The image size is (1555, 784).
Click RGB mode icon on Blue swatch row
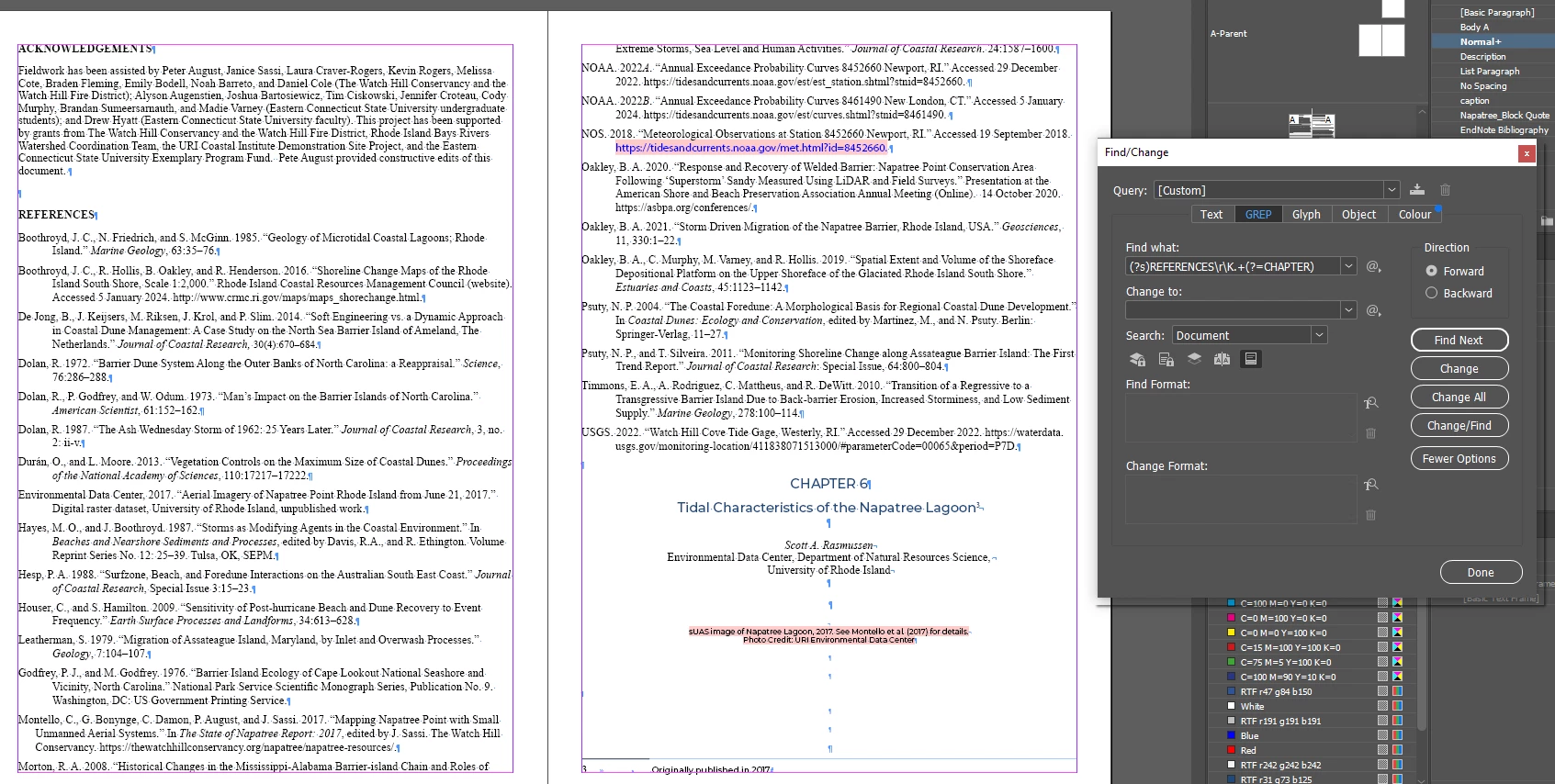(1397, 735)
